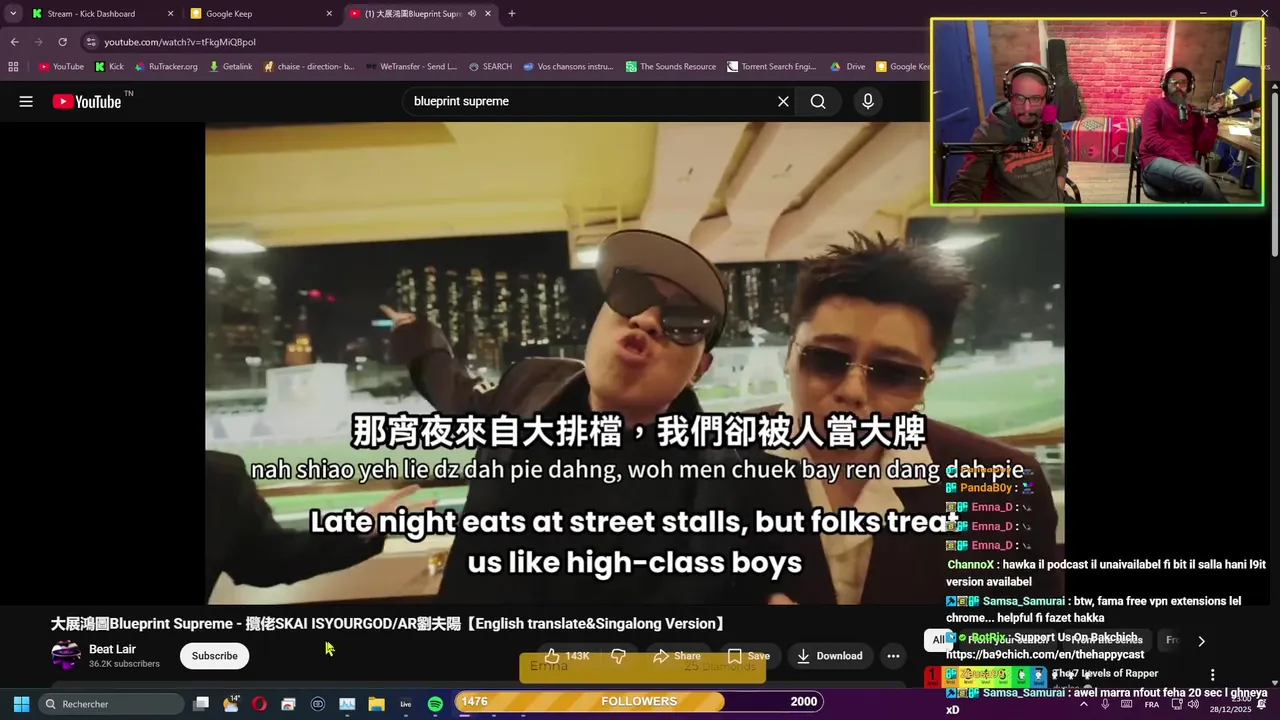Viewport: 1280px width, 720px height.
Task: Open the weather widget on taskbar
Action: click(x=230, y=704)
